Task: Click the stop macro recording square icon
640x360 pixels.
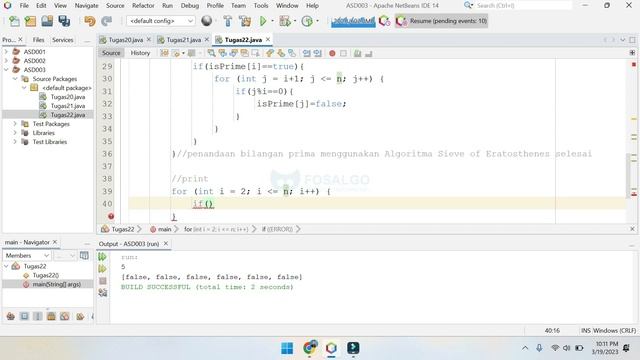Action: pyautogui.click(x=343, y=53)
